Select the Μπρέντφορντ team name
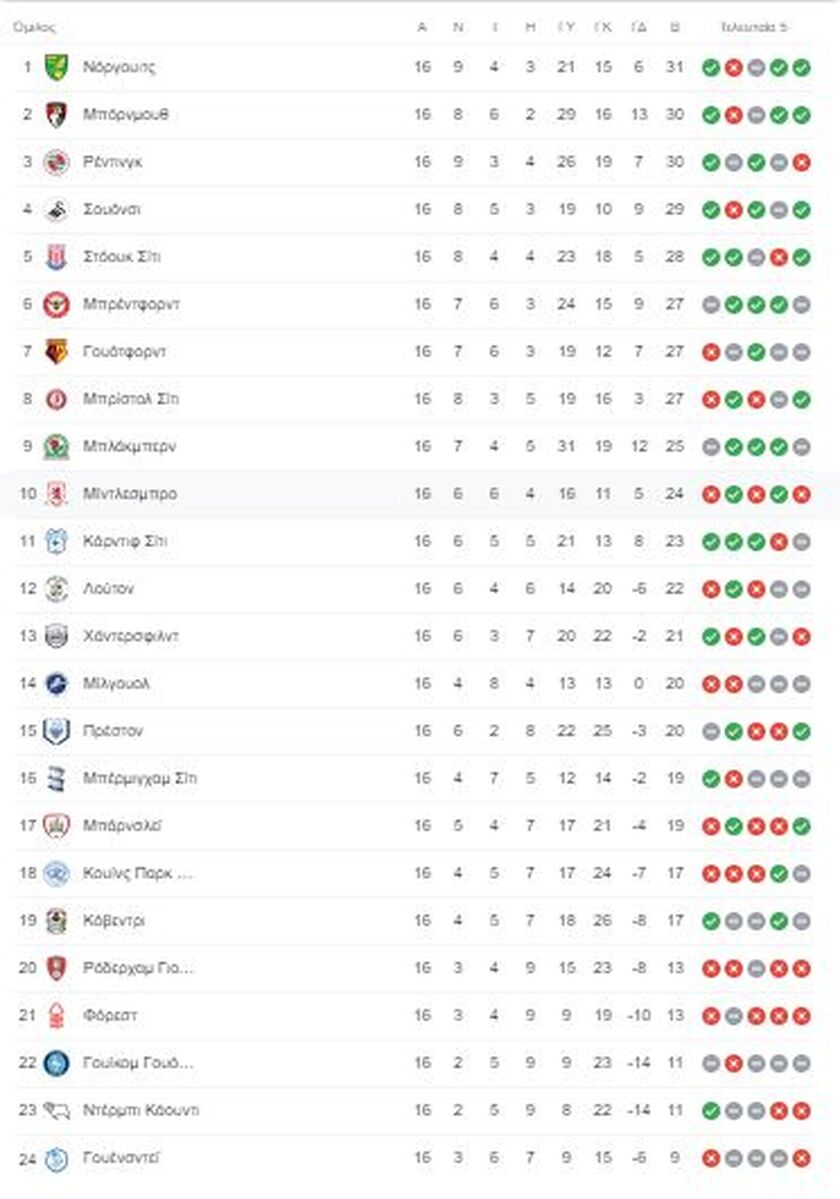The image size is (840, 1199). (131, 304)
